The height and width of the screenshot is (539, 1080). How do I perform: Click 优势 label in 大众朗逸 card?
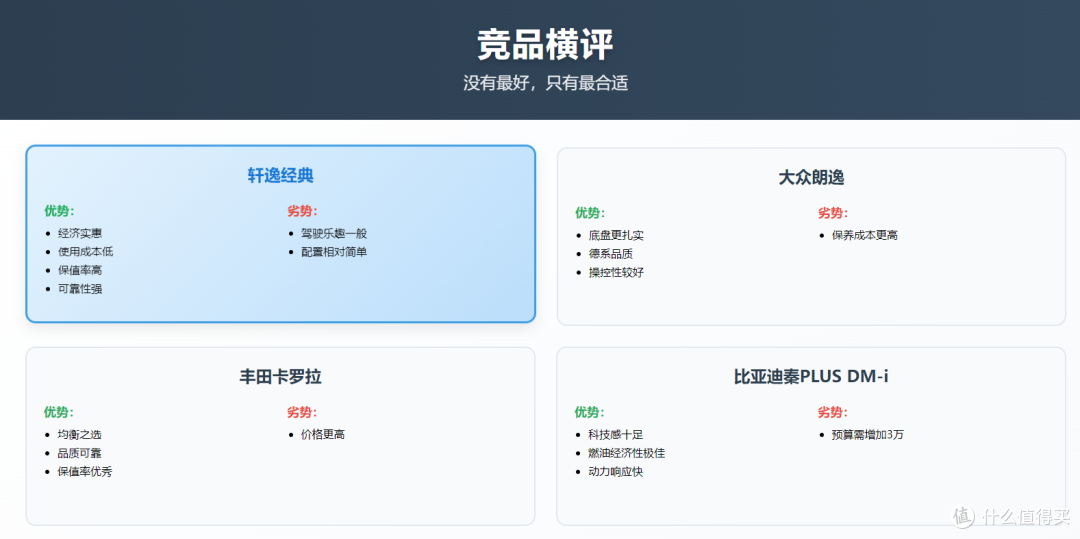pos(590,213)
